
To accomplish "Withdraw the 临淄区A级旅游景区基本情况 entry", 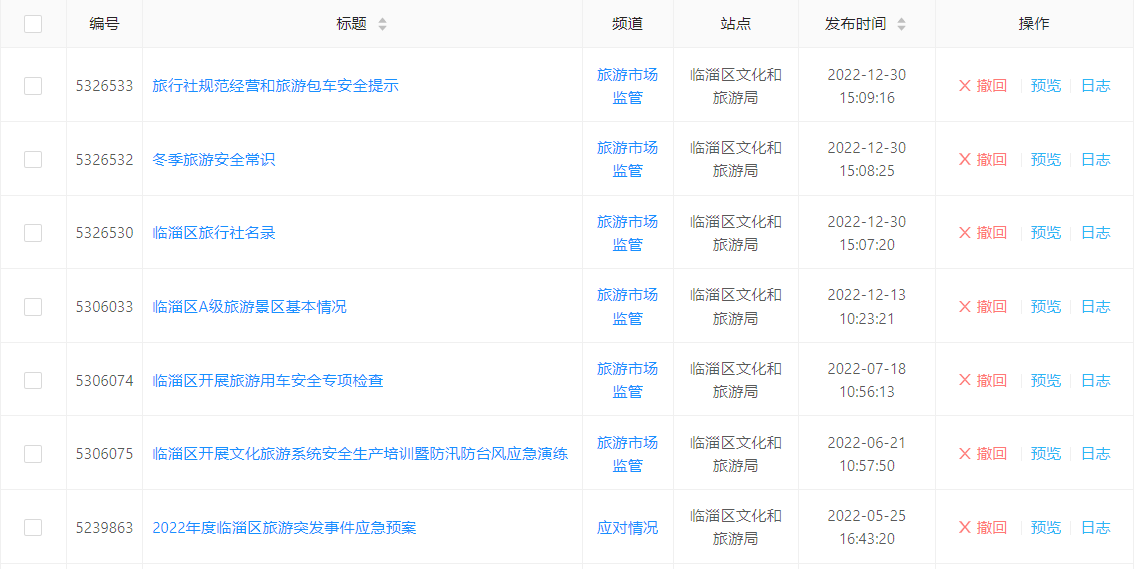I will 982,307.
